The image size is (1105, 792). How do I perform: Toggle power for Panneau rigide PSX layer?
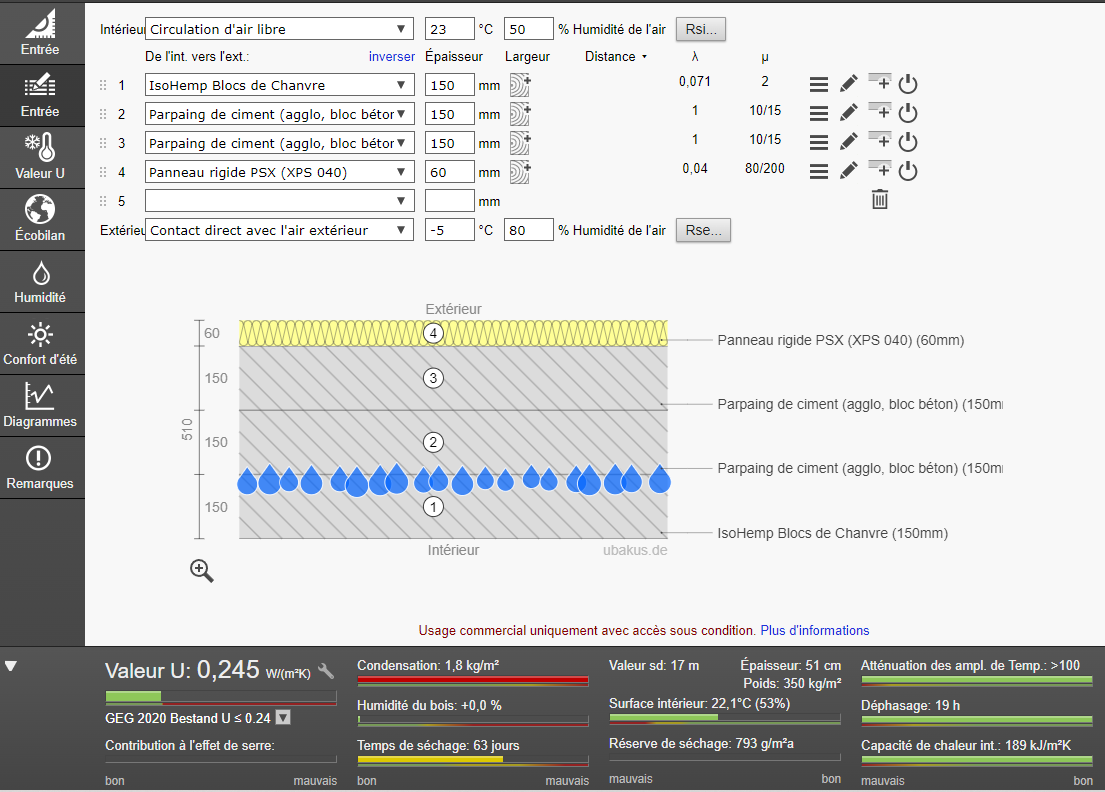click(x=908, y=171)
